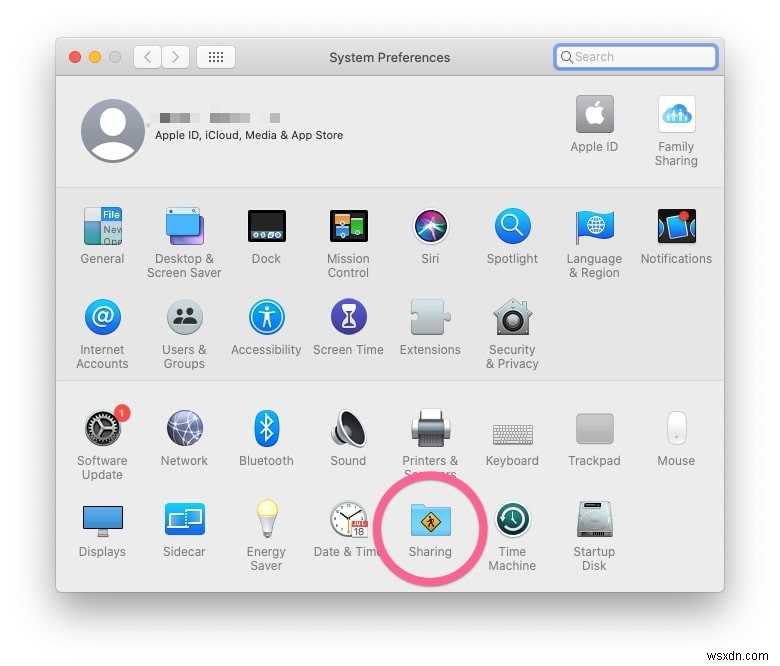Open Security & Privacy settings

(512, 317)
